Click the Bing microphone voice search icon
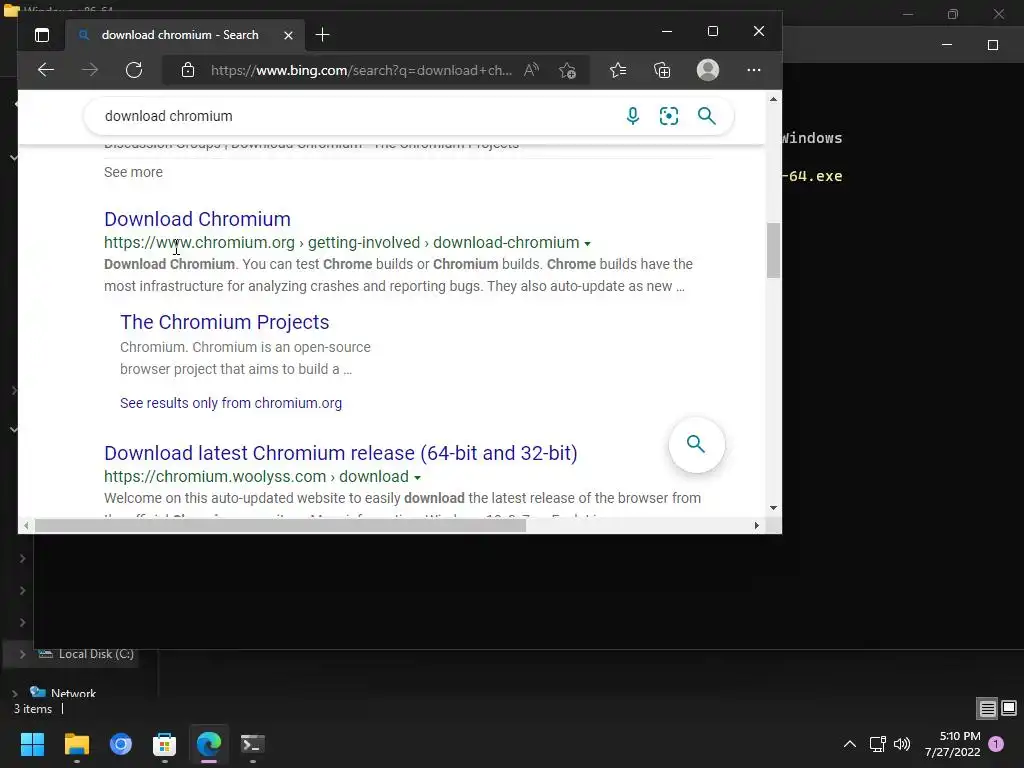Viewport: 1024px width, 768px height. pos(633,116)
